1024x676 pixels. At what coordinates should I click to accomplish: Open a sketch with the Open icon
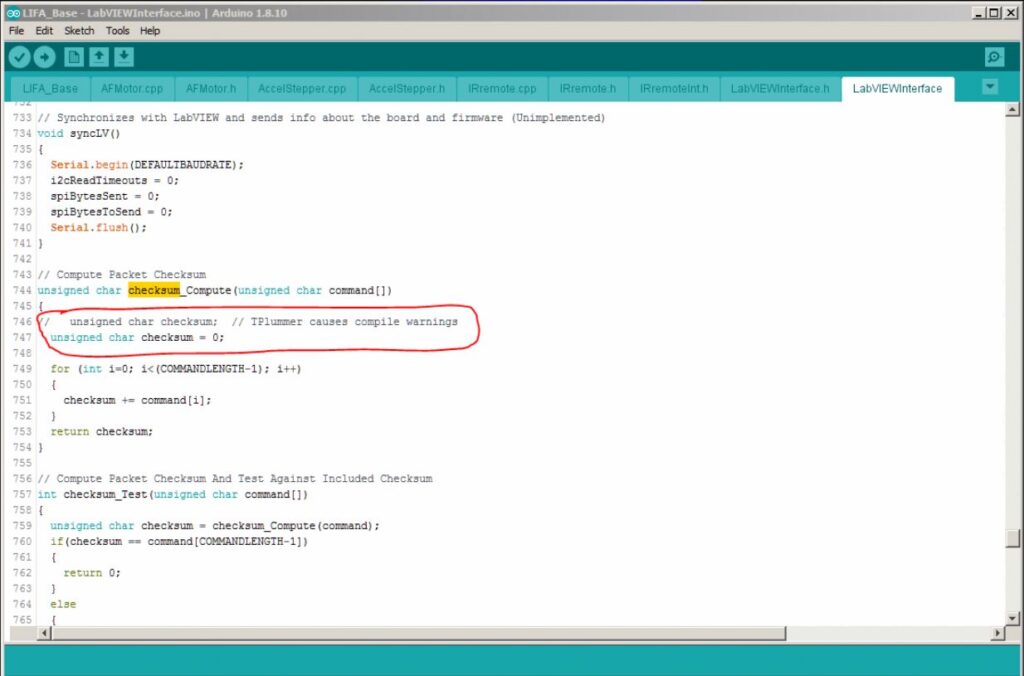(99, 57)
